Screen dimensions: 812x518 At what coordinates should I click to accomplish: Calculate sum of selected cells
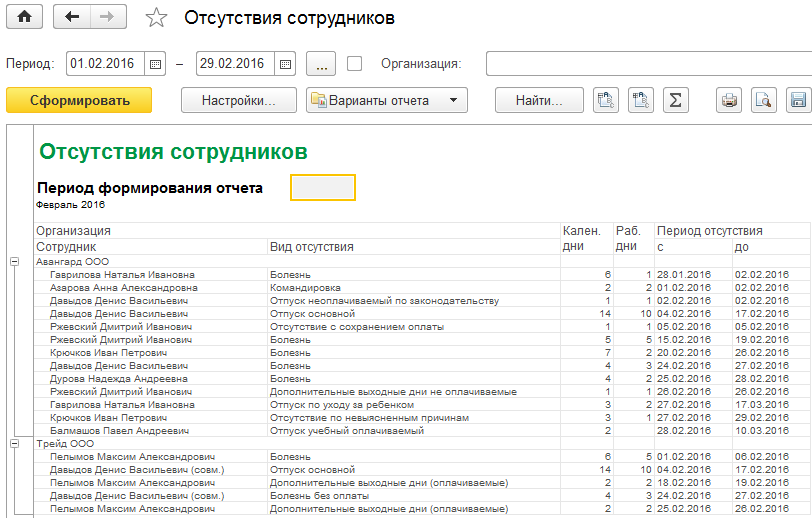tap(676, 100)
